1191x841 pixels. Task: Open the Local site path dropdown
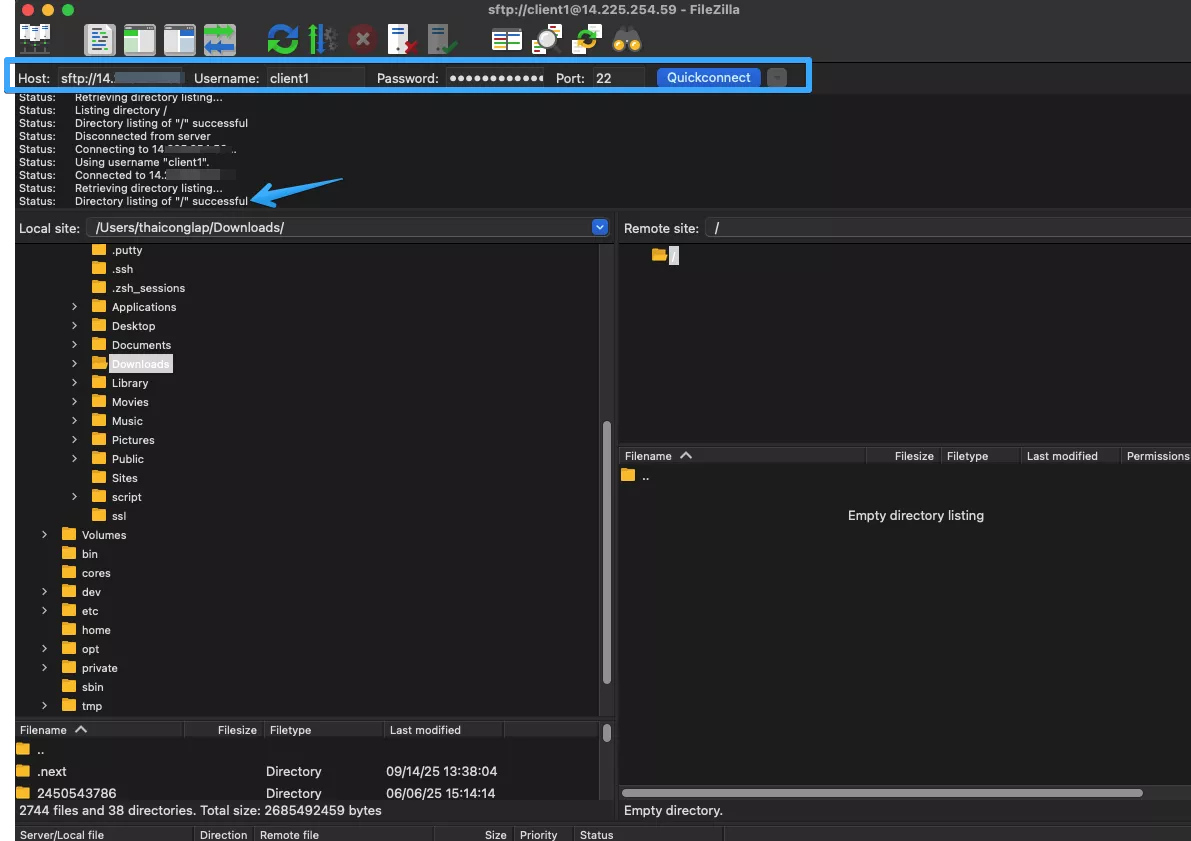click(599, 227)
